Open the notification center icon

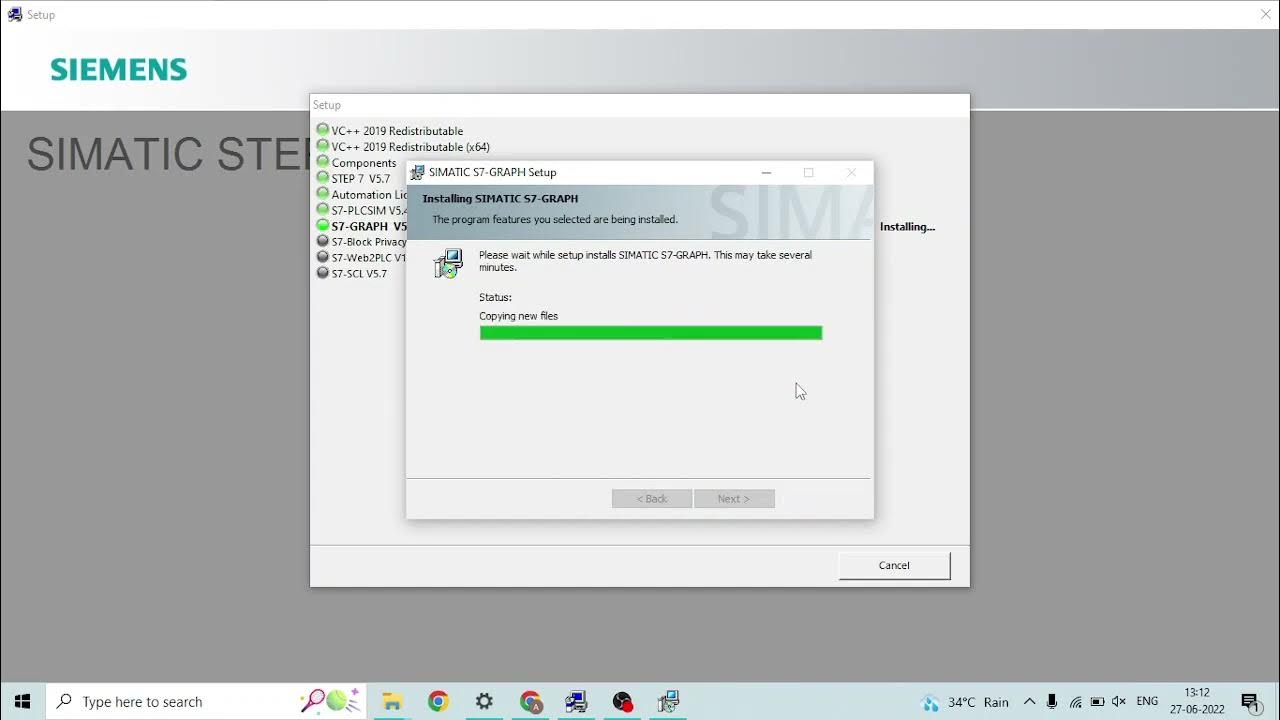(x=1250, y=702)
